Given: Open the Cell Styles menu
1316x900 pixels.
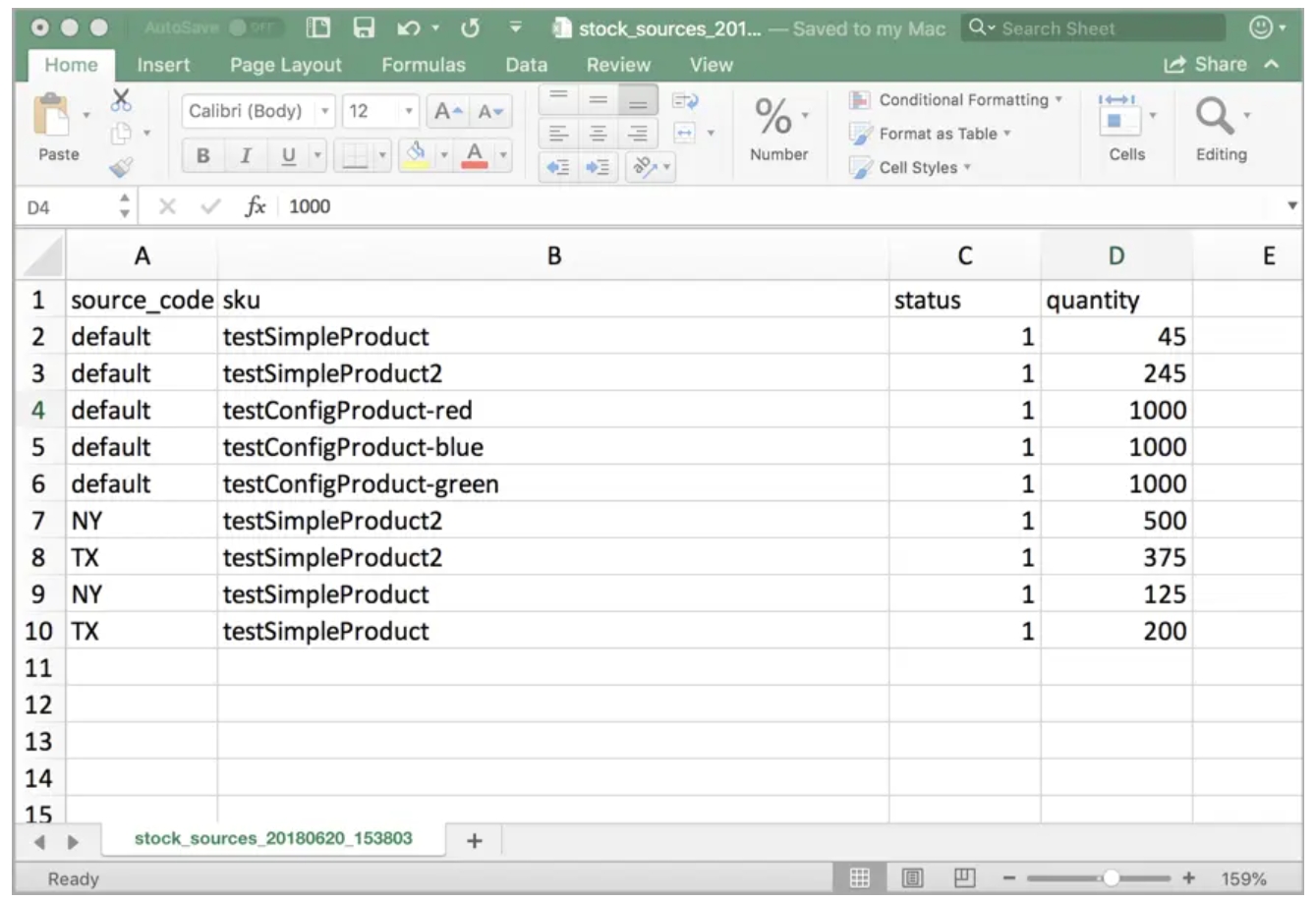Looking at the screenshot, I should [910, 167].
